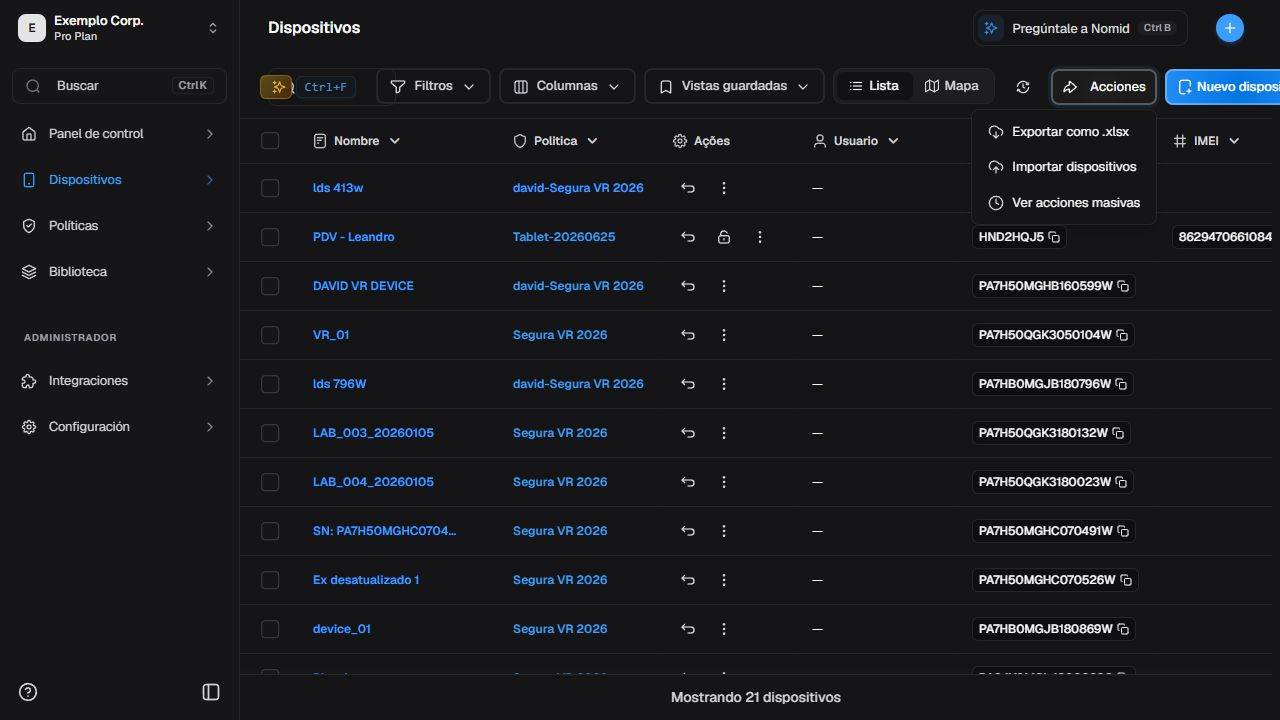This screenshot has width=1280, height=720.
Task: Click the blue plus add icon
Action: pyautogui.click(x=1230, y=28)
